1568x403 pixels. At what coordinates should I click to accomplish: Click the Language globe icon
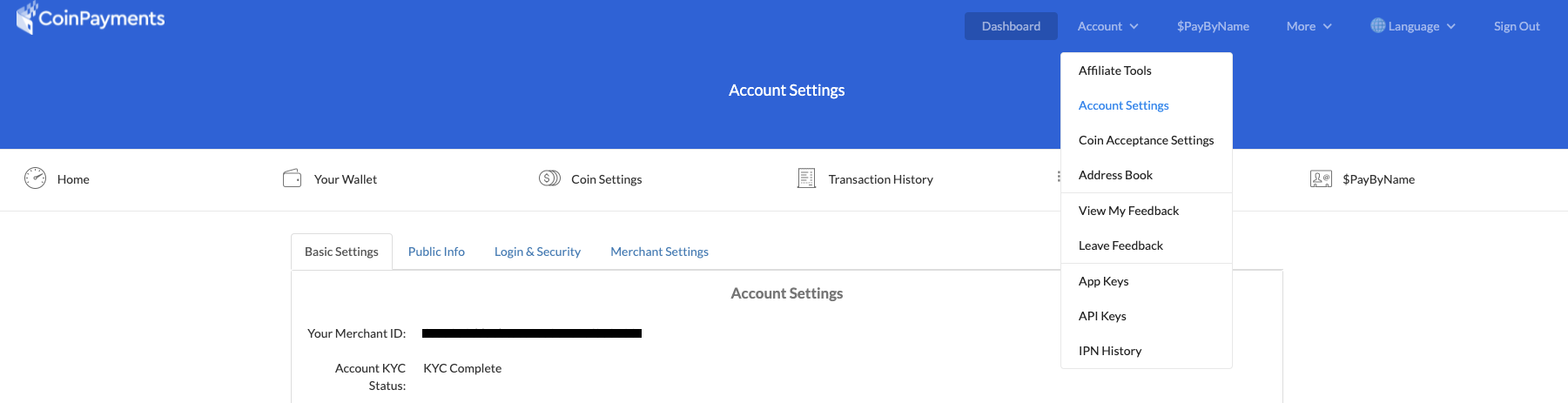[x=1377, y=26]
